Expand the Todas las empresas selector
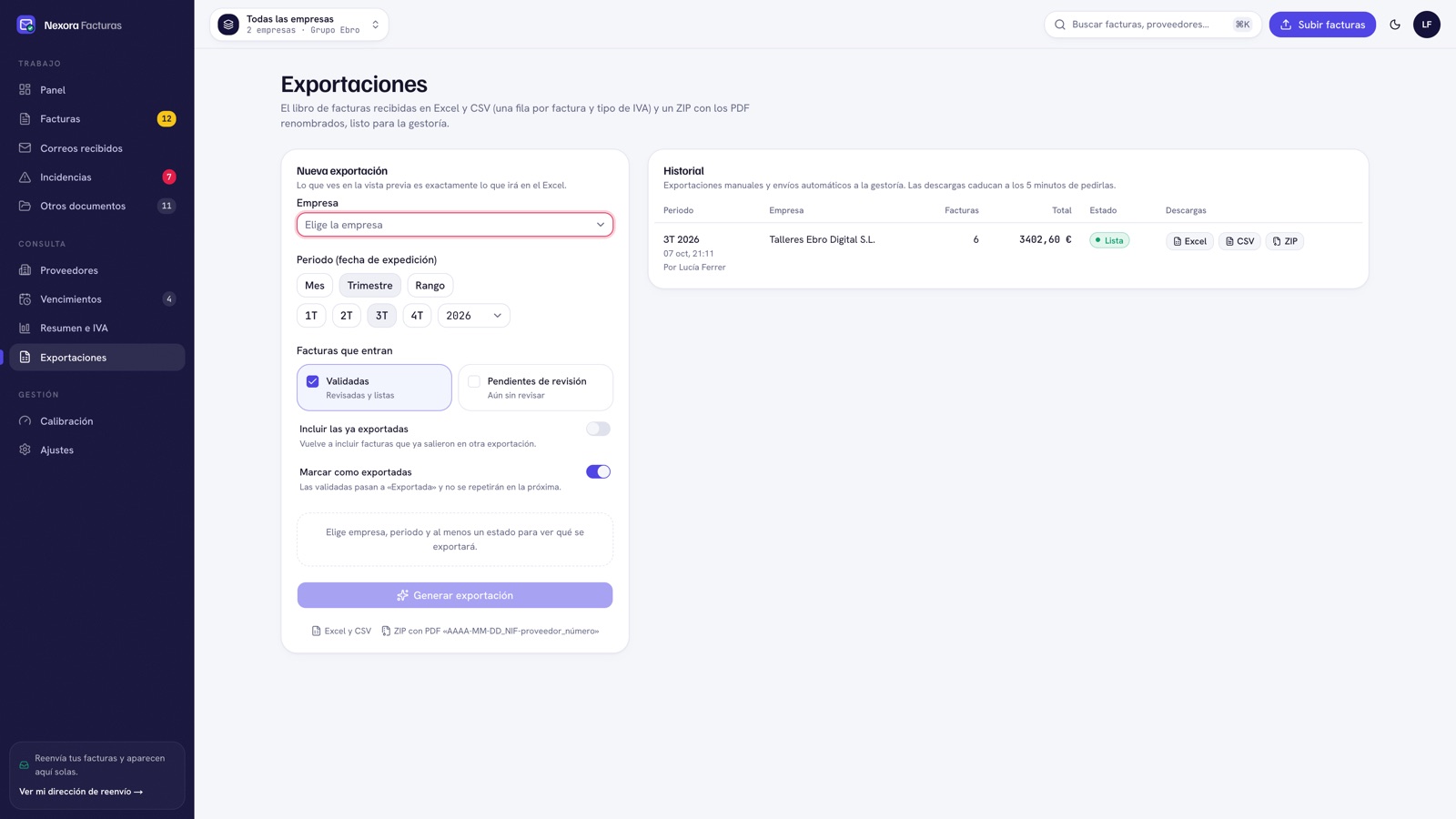The height and width of the screenshot is (819, 1456). click(x=299, y=25)
